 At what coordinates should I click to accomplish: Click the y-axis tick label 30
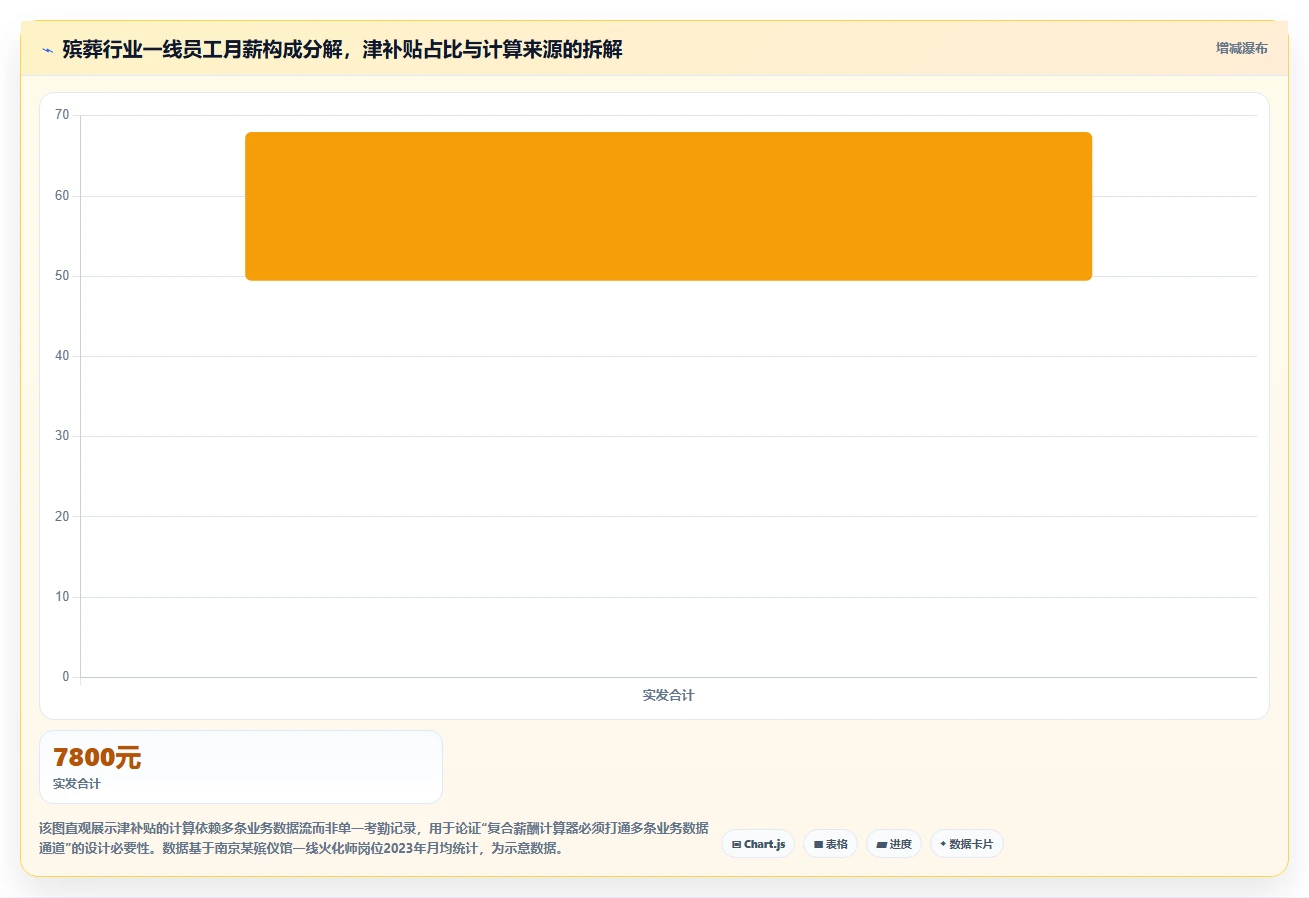pyautogui.click(x=62, y=436)
